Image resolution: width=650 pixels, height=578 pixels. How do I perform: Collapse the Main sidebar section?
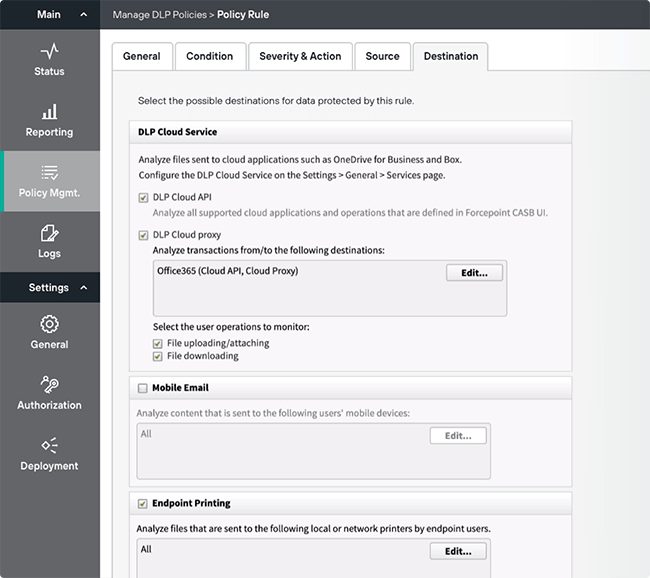pos(84,15)
